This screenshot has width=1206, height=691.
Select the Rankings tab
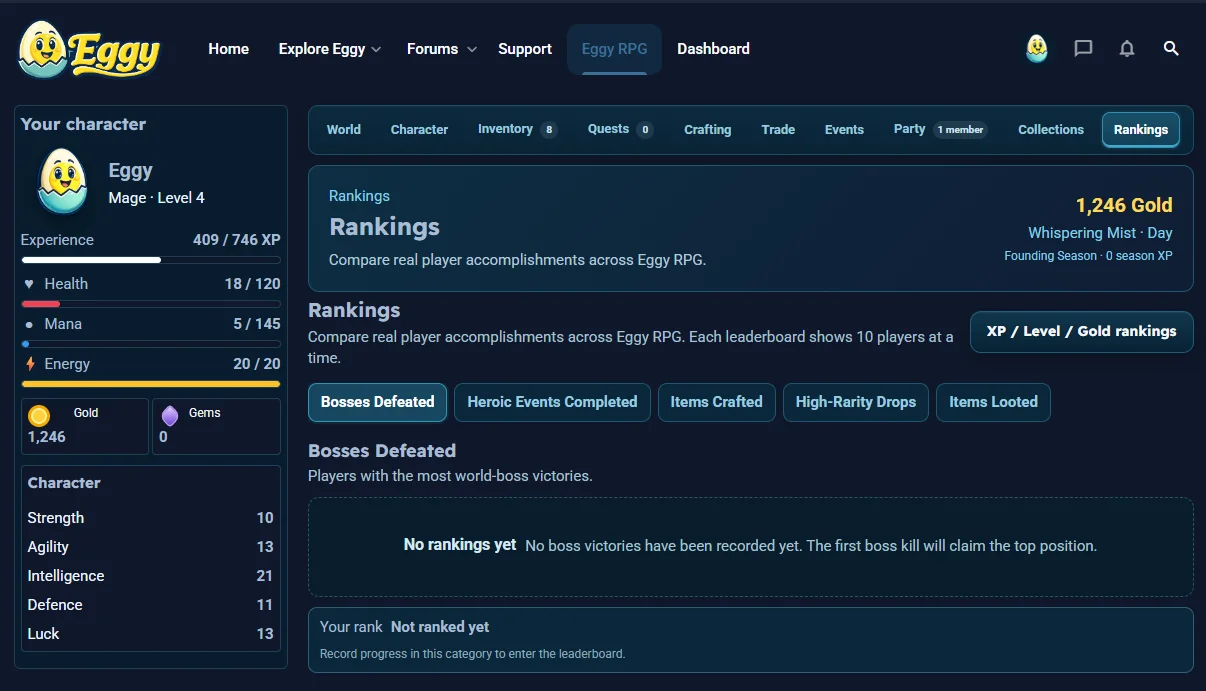pos(1141,129)
